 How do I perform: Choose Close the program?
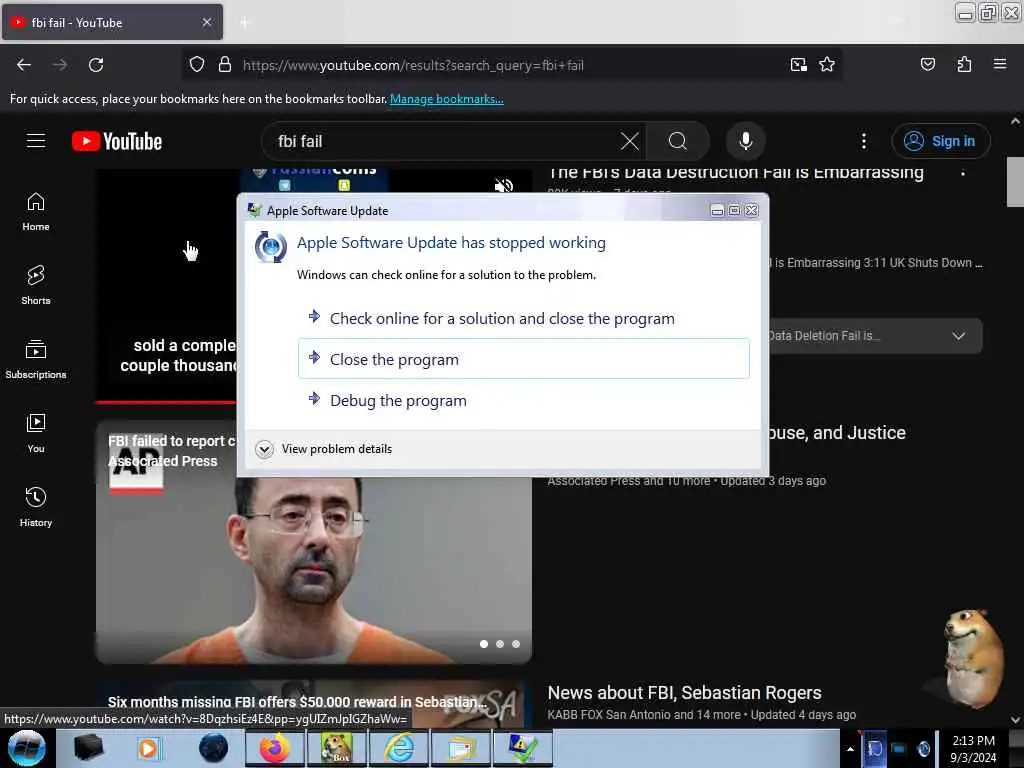pyautogui.click(x=524, y=359)
